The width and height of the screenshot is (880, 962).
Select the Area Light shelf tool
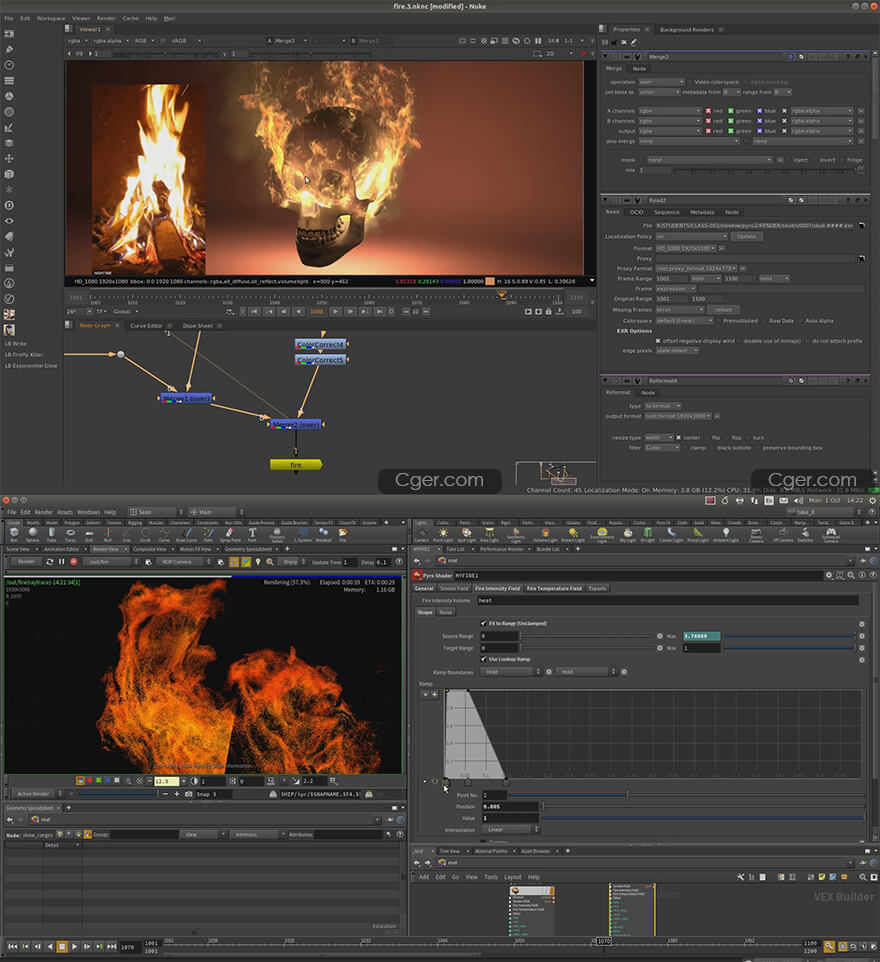[x=489, y=534]
